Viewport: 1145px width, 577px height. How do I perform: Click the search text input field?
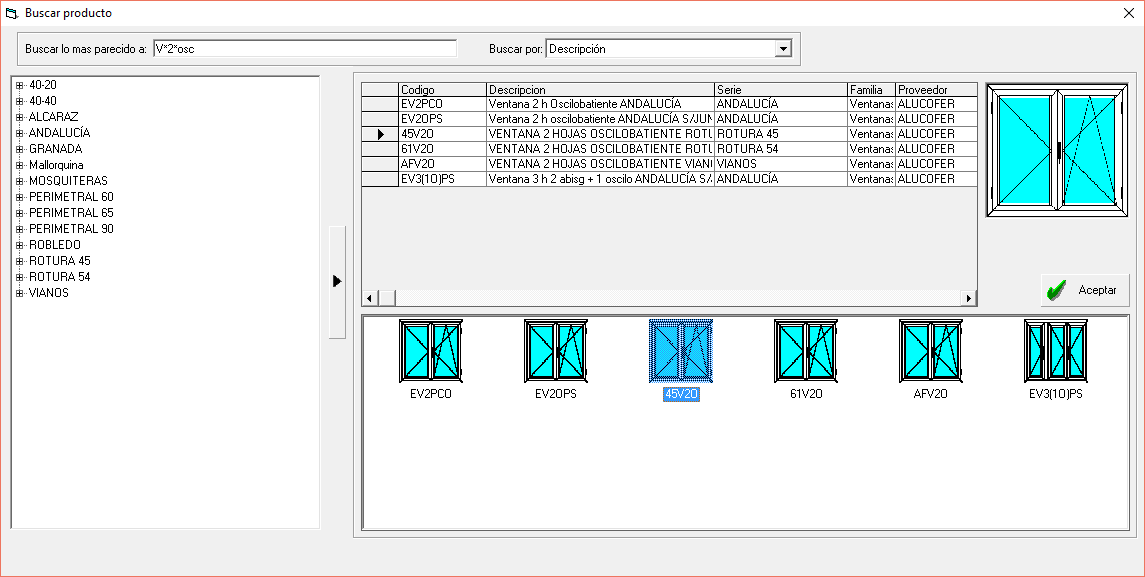click(x=305, y=49)
